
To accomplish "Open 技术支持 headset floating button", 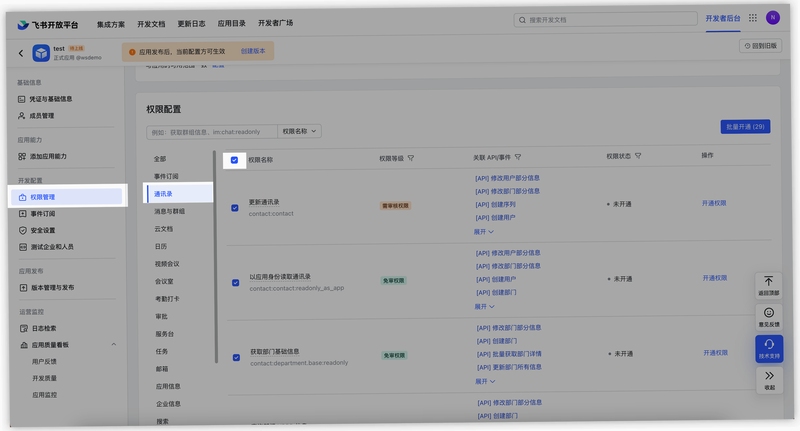I will tap(769, 349).
